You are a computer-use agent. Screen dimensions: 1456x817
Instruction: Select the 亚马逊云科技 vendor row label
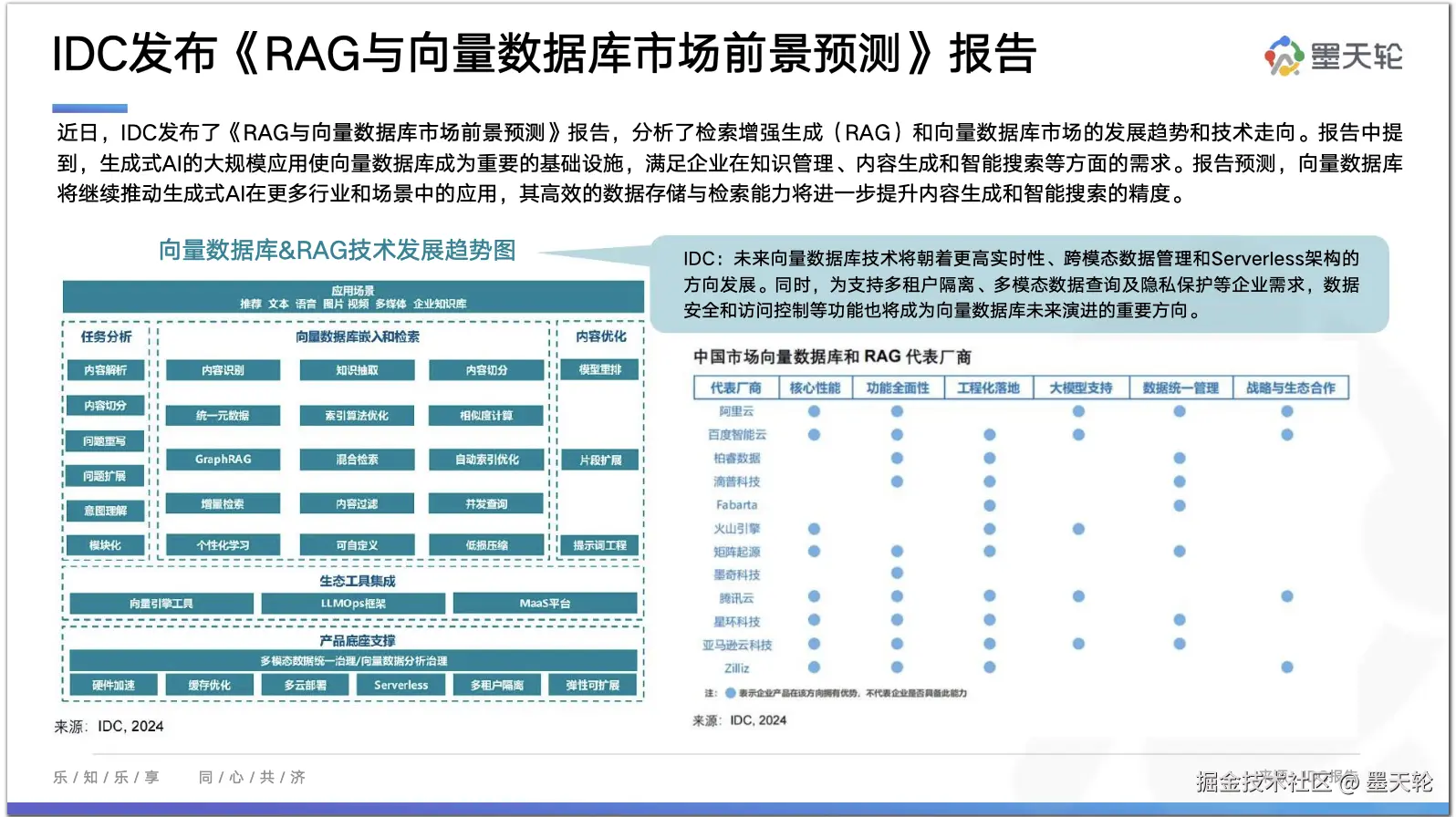tap(736, 646)
